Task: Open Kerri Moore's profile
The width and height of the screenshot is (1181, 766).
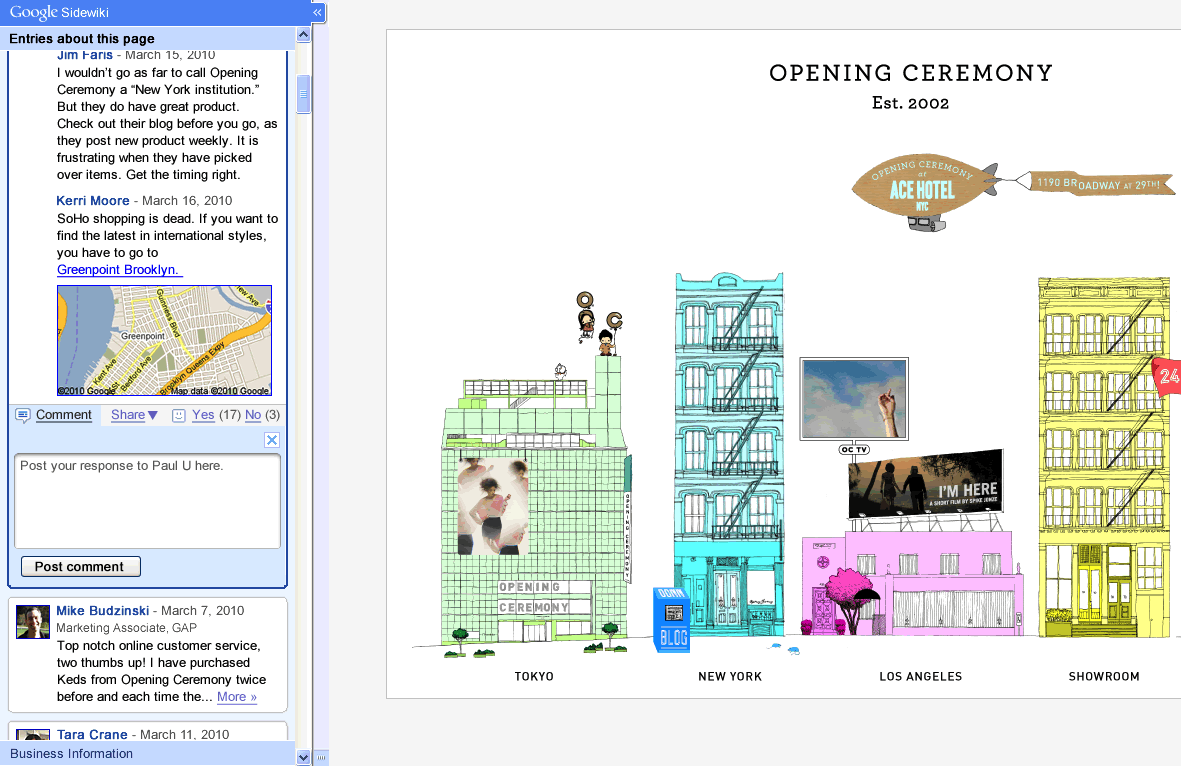Action: pyautogui.click(x=93, y=201)
